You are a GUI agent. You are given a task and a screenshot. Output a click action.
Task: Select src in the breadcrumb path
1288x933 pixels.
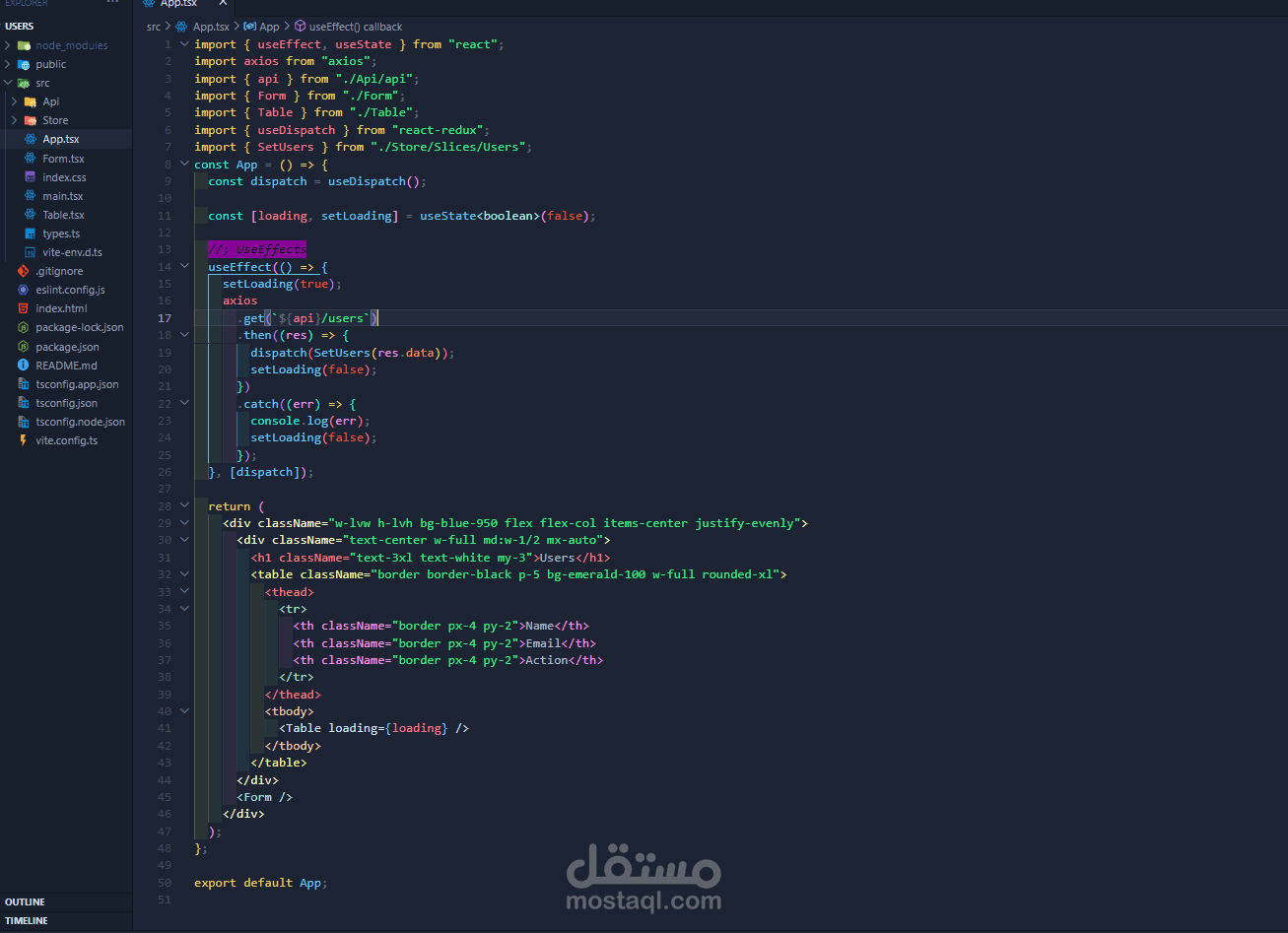(154, 27)
